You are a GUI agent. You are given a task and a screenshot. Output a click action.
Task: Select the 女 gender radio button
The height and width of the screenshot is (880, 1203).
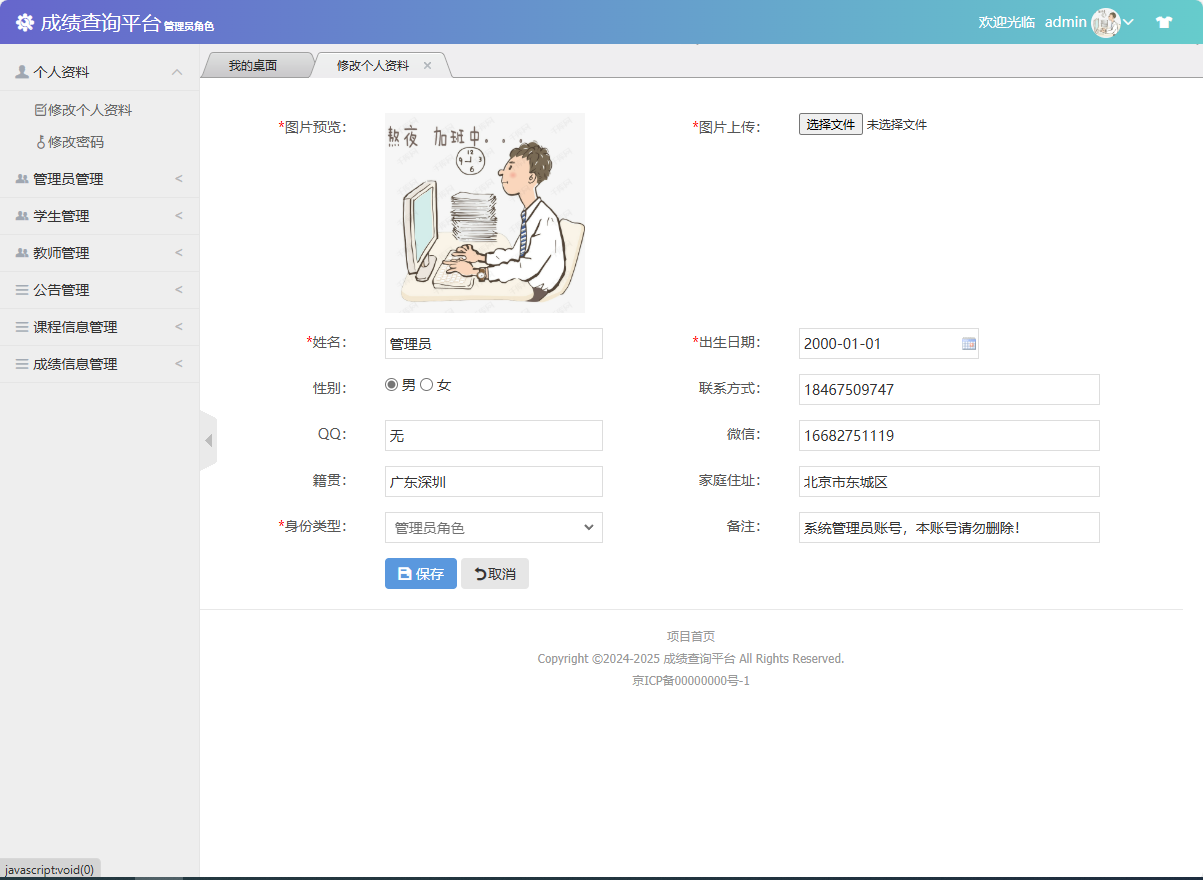click(427, 383)
